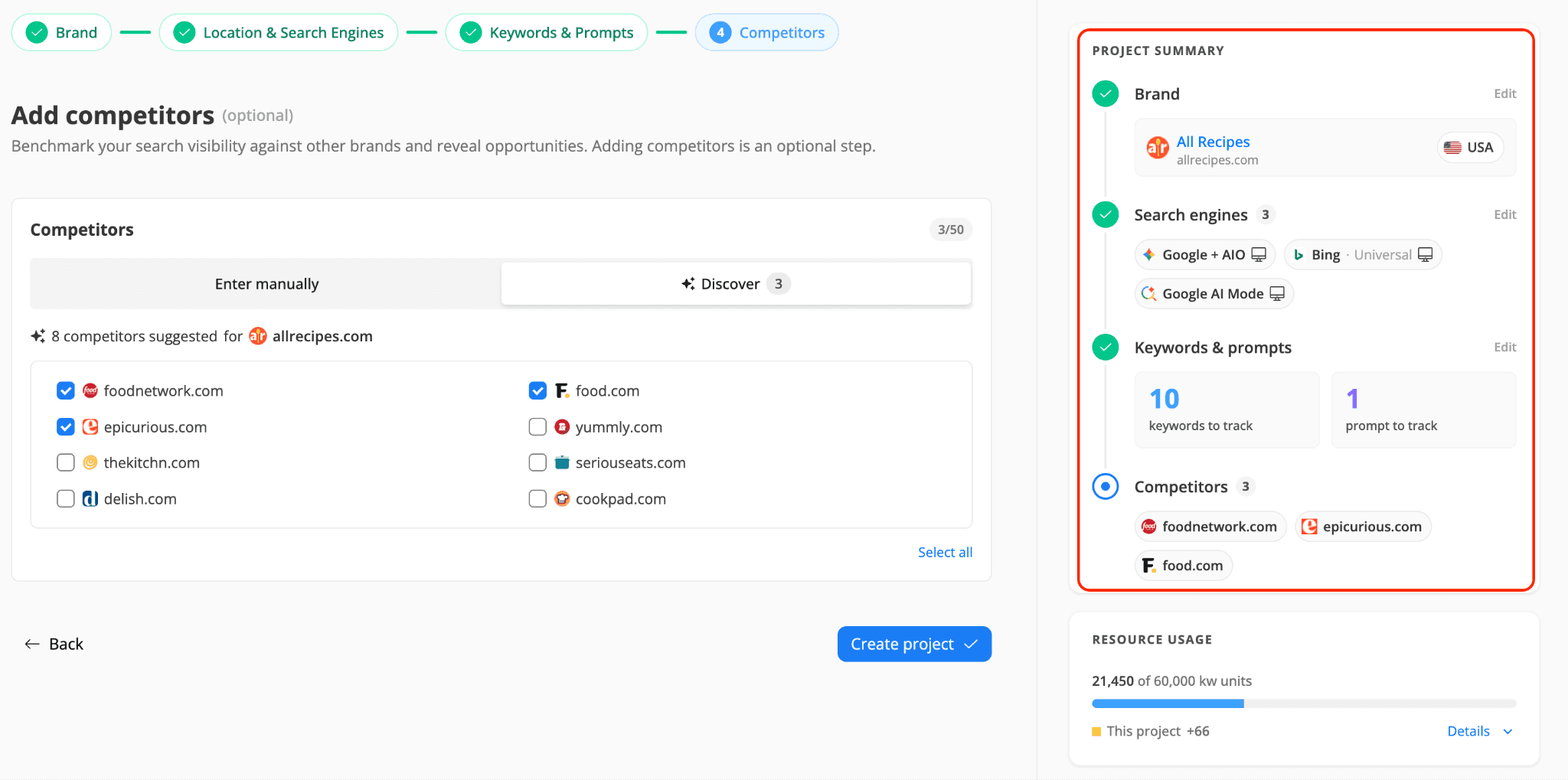Tick the delish.com checkbox

click(x=66, y=499)
